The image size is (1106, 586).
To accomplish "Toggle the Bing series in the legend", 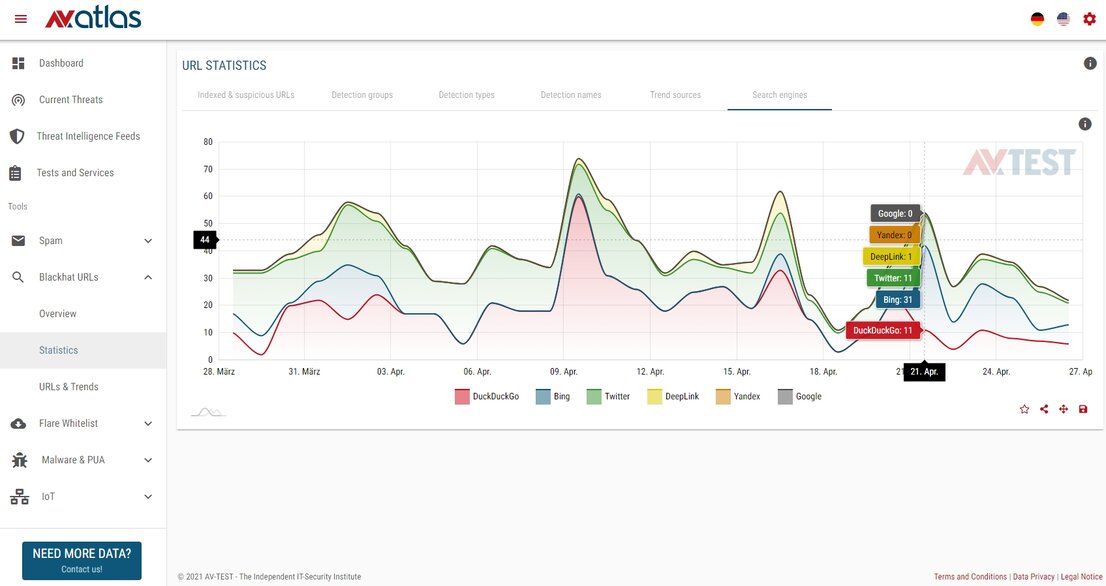I will click(x=553, y=397).
